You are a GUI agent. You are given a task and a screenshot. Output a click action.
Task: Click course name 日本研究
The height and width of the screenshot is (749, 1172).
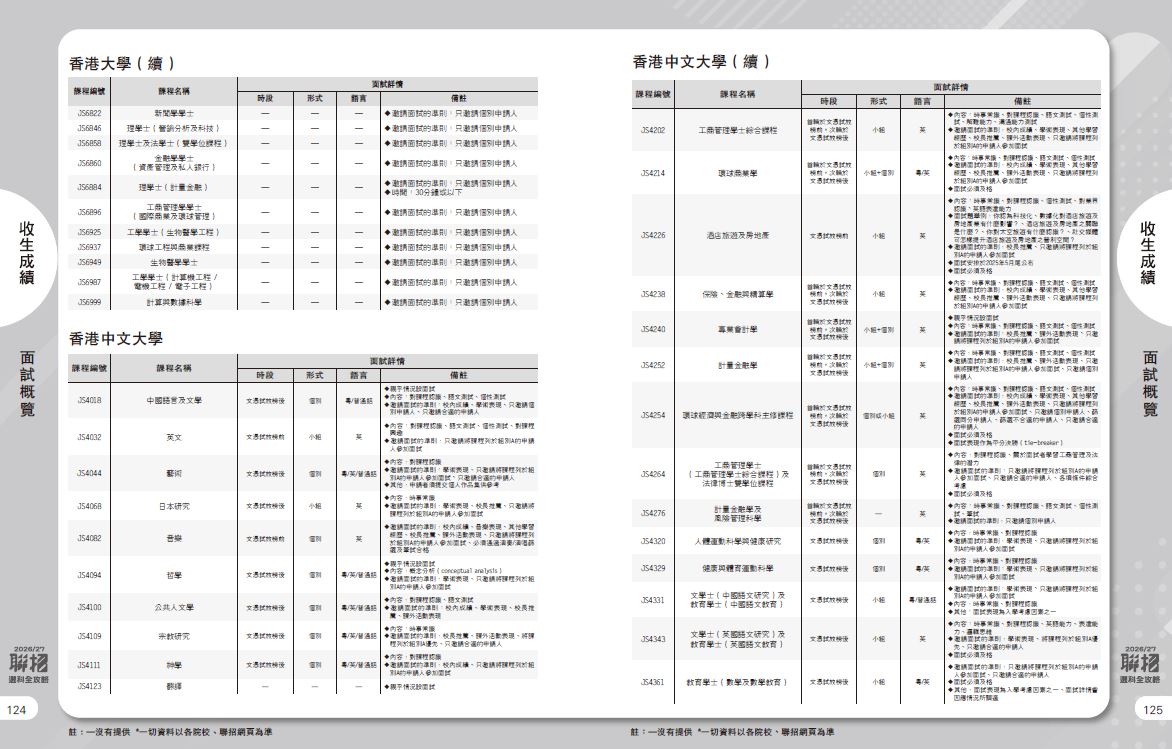[x=173, y=506]
